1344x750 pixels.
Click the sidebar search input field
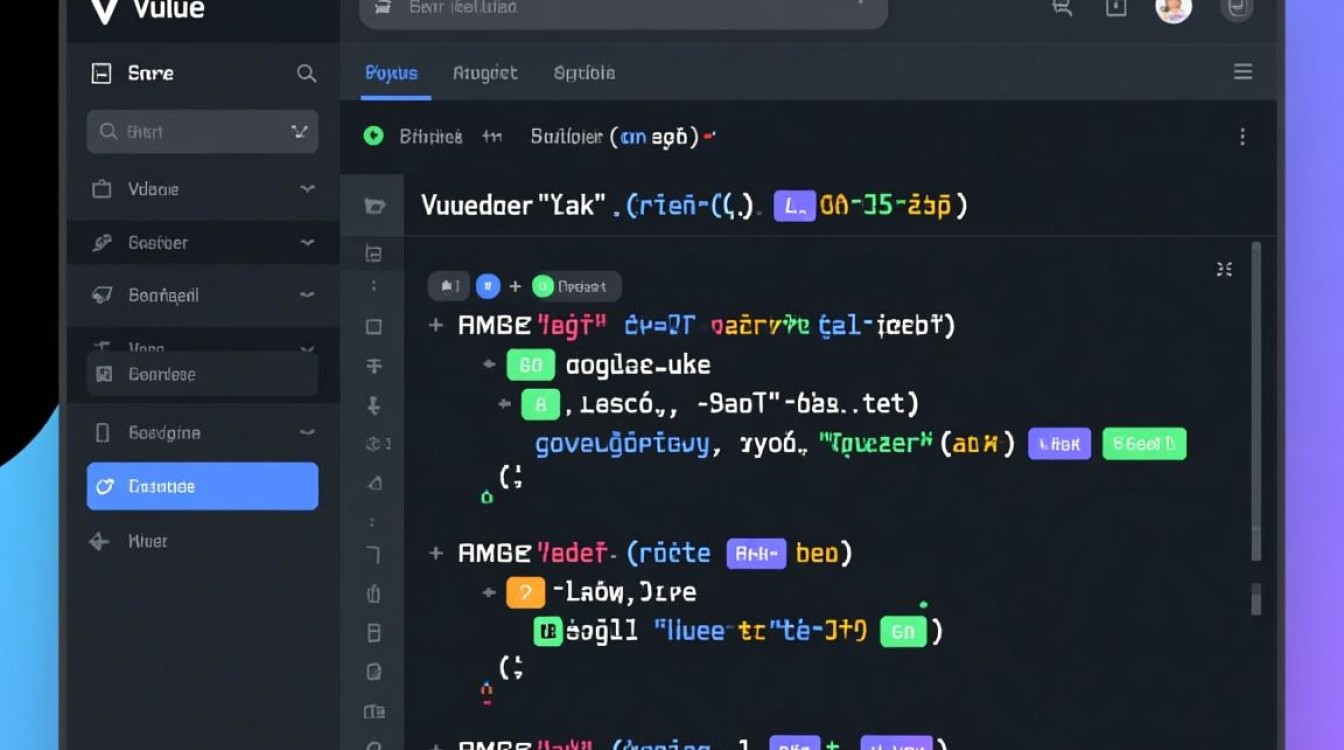pyautogui.click(x=202, y=132)
